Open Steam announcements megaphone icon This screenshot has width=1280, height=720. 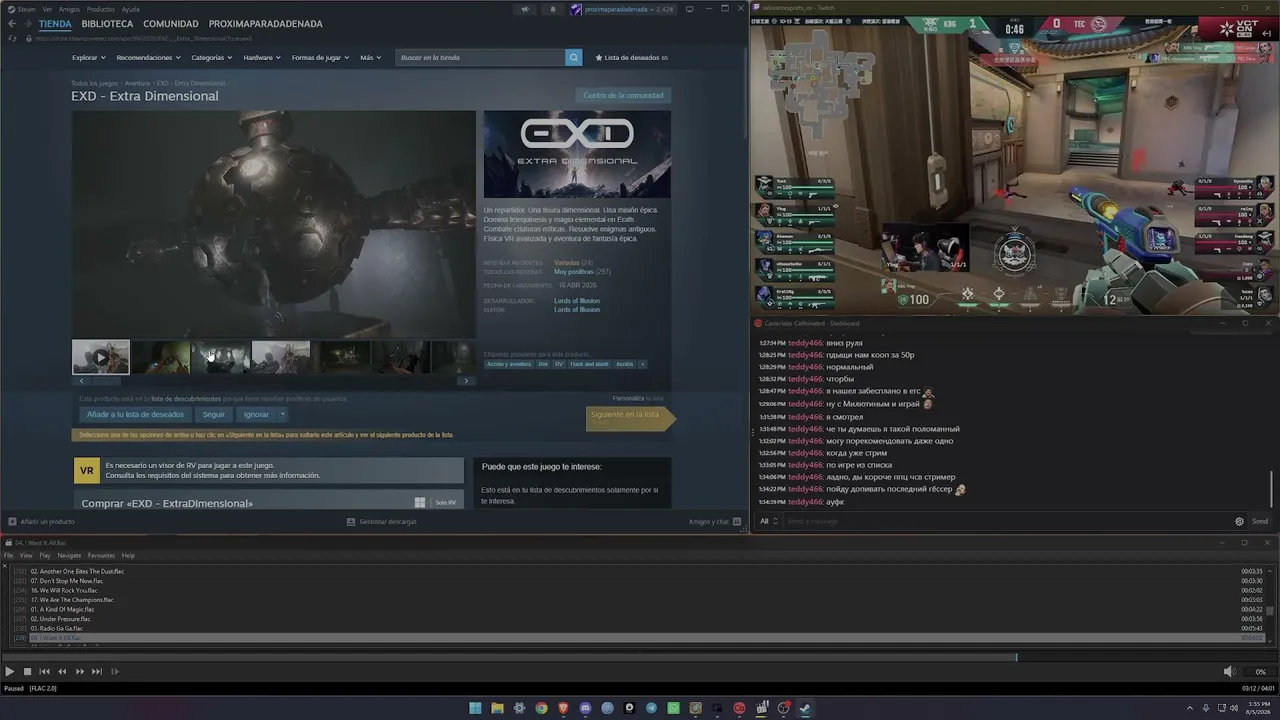coord(524,10)
